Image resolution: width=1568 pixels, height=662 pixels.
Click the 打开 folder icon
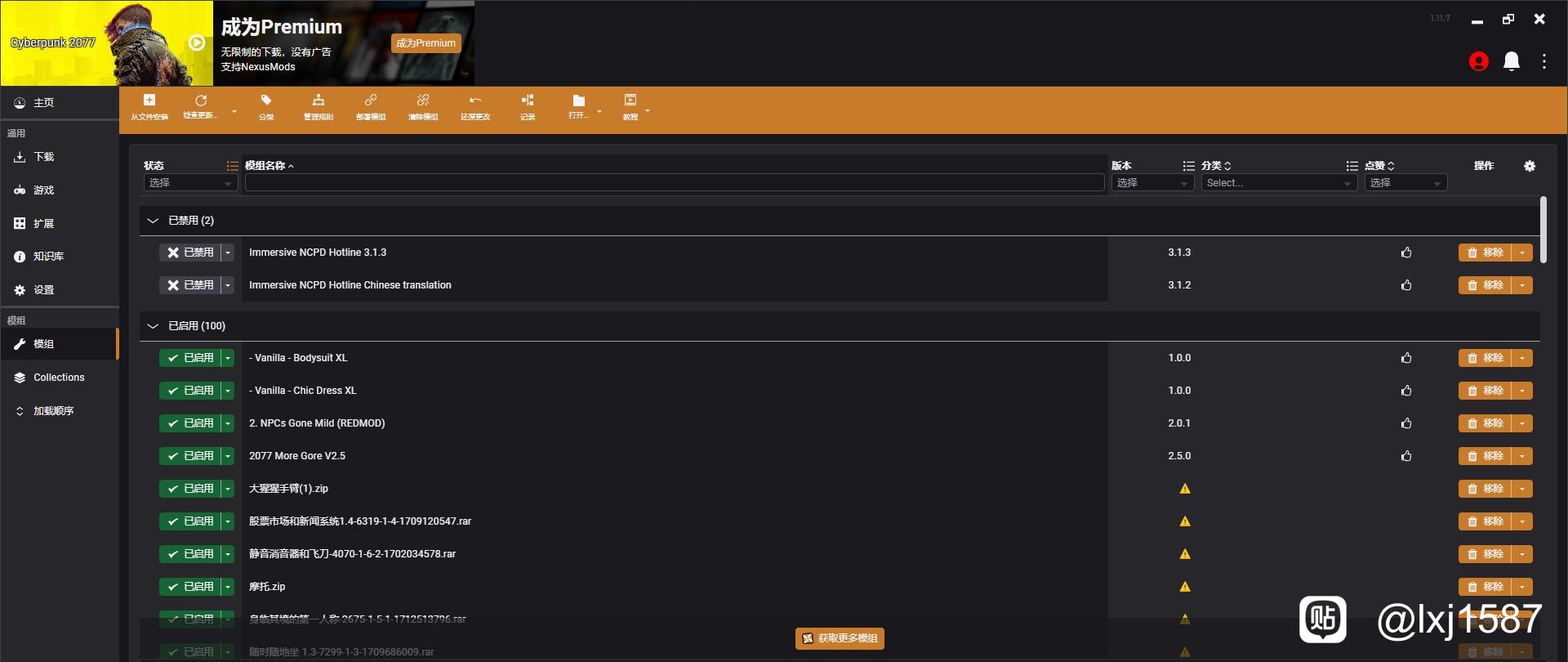pos(578,107)
